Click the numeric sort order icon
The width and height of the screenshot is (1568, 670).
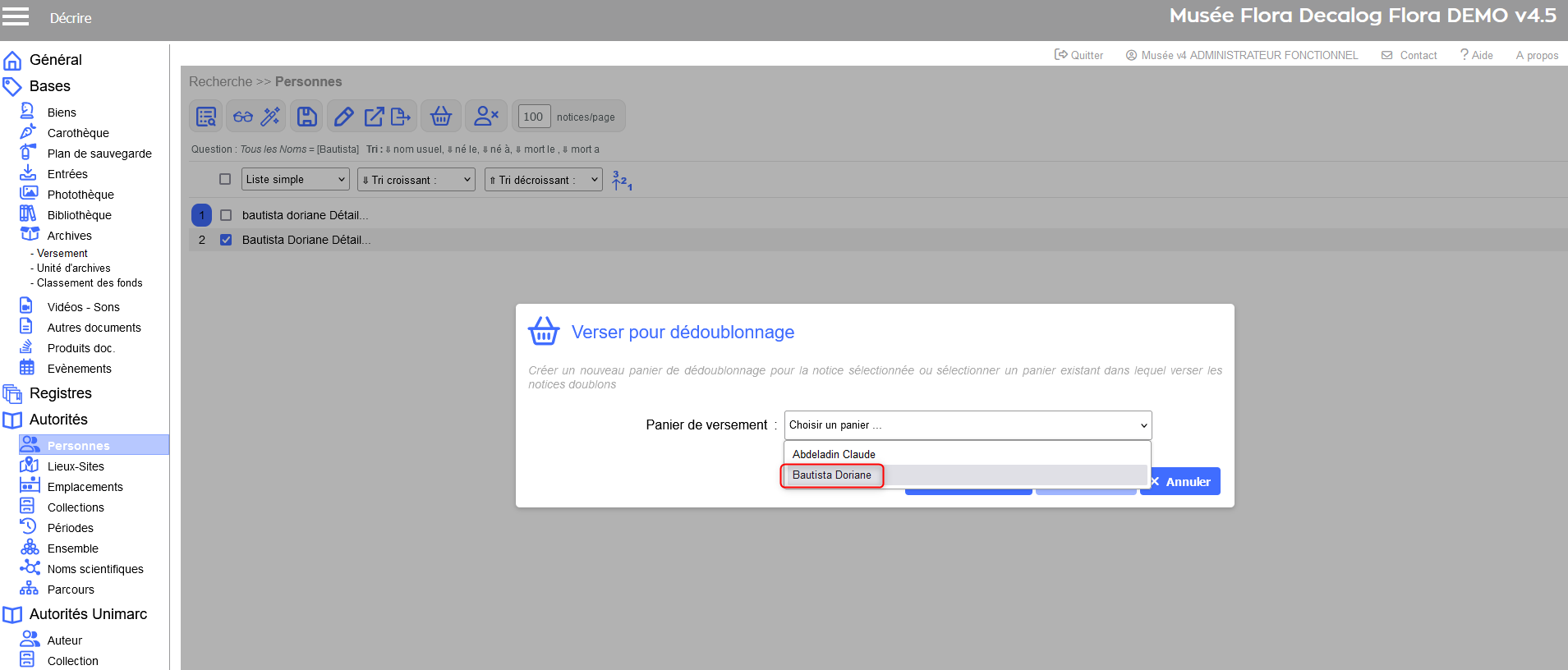click(622, 181)
